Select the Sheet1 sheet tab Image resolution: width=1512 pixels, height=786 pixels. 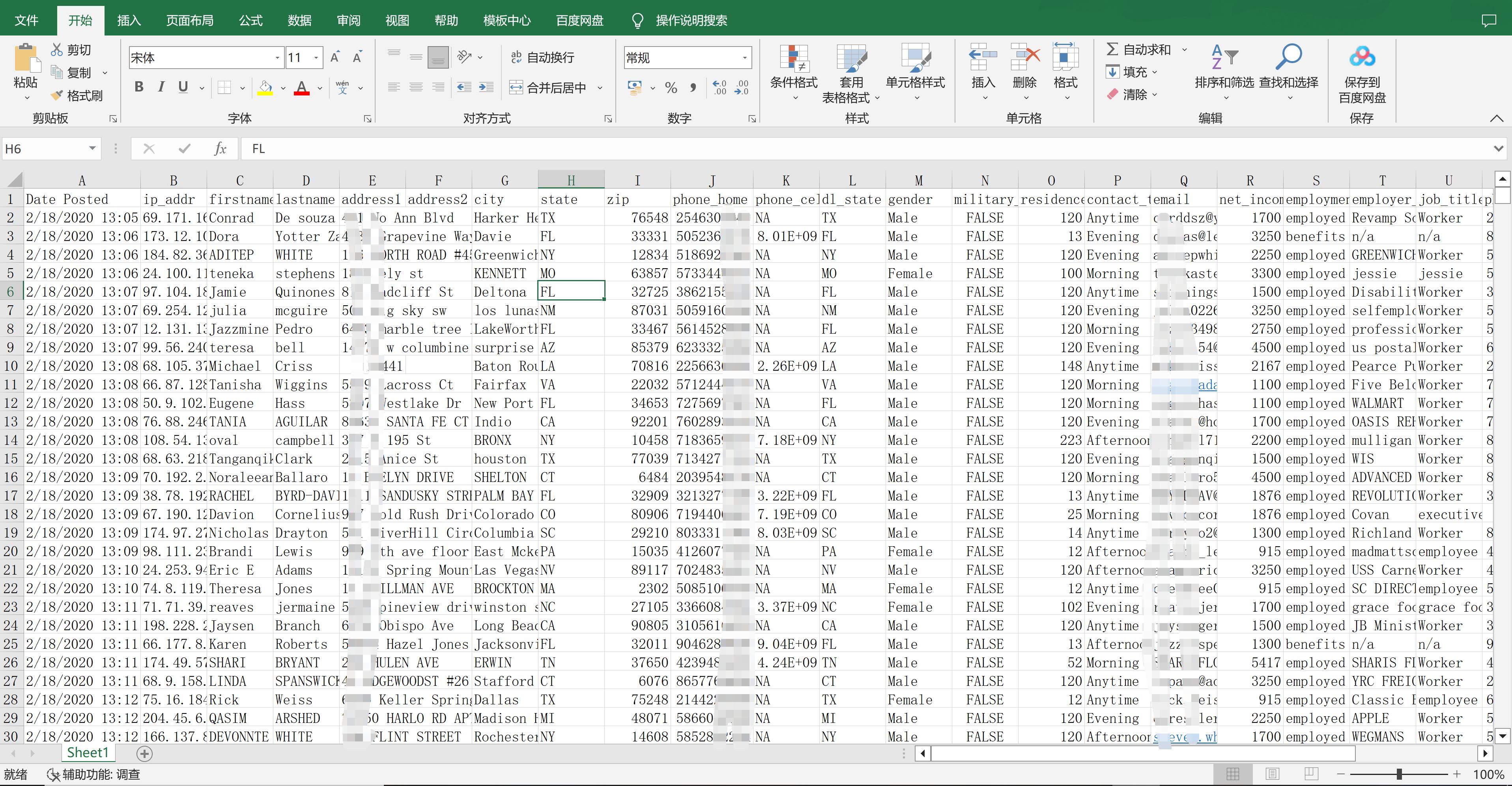[x=88, y=752]
